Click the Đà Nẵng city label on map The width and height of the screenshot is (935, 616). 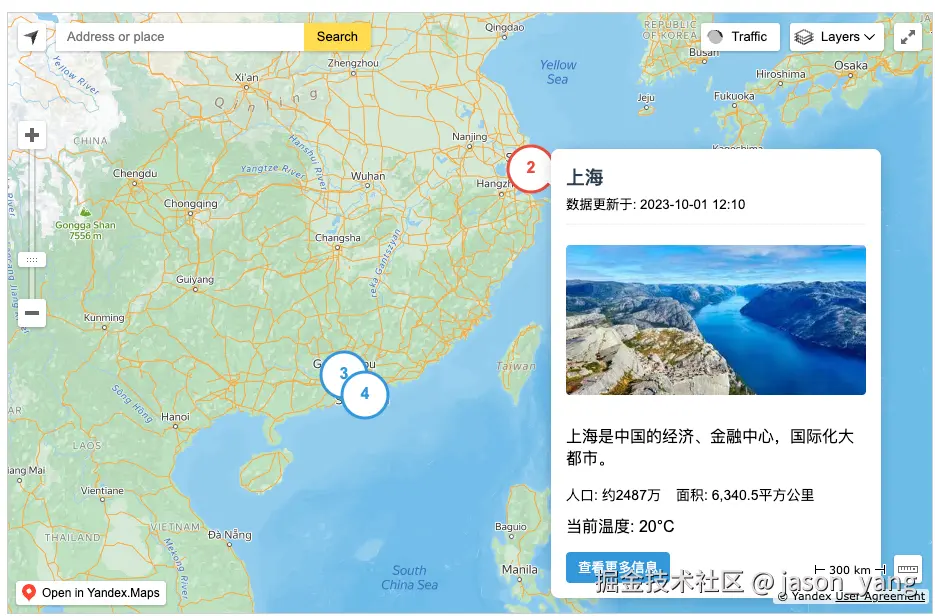pyautogui.click(x=230, y=534)
